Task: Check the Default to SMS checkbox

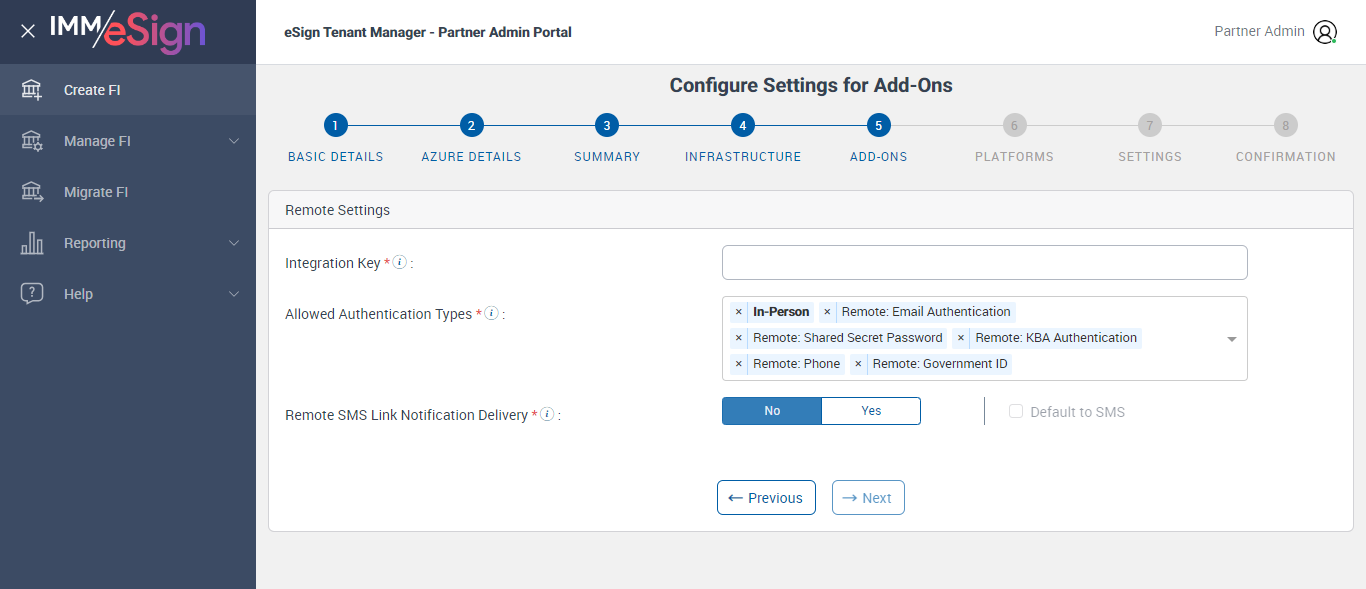Action: coord(1016,412)
